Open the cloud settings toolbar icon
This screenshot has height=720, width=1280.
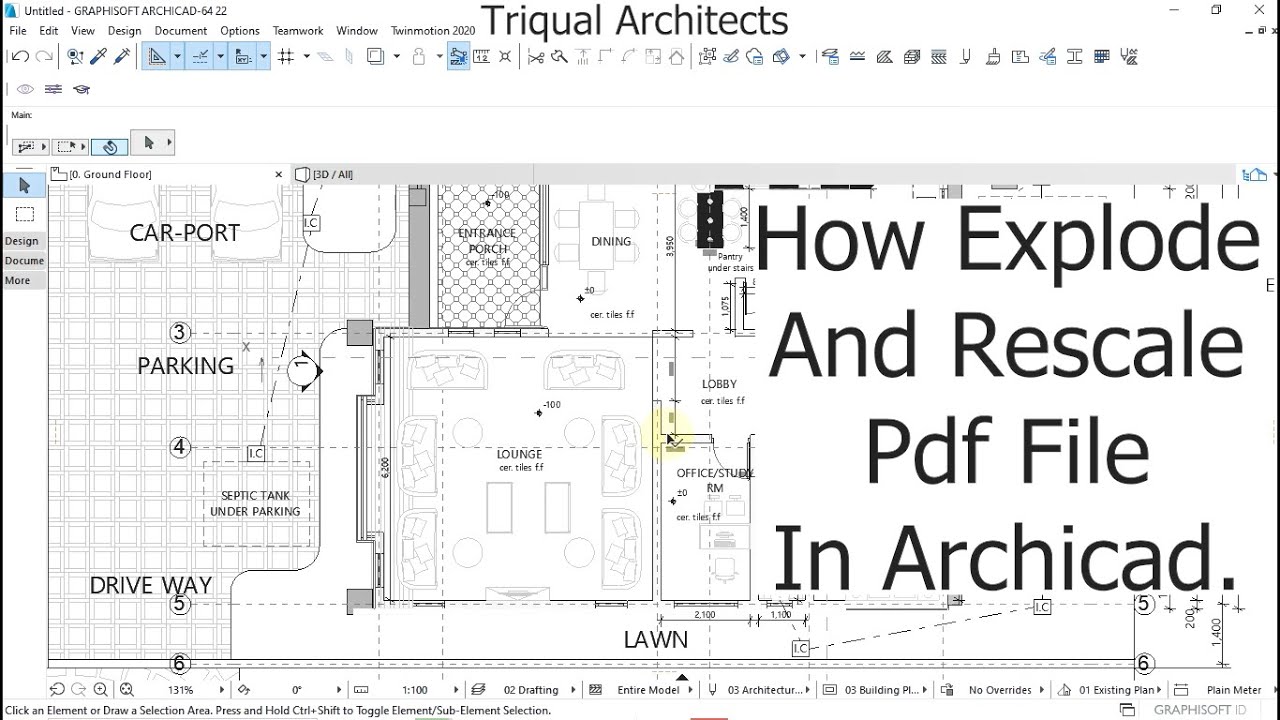[755, 57]
